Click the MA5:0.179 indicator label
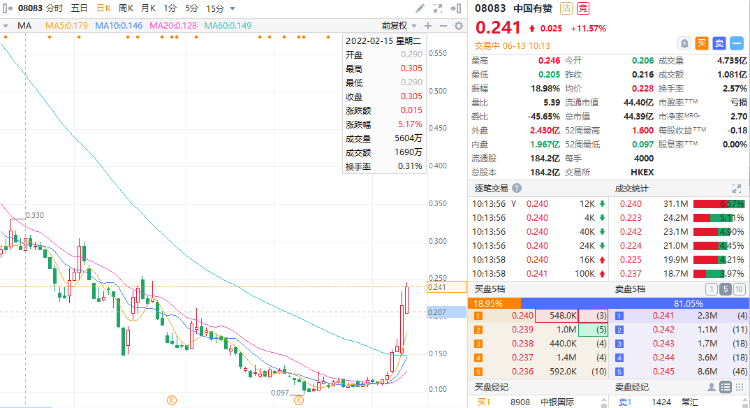The height and width of the screenshot is (408, 750). (x=66, y=25)
